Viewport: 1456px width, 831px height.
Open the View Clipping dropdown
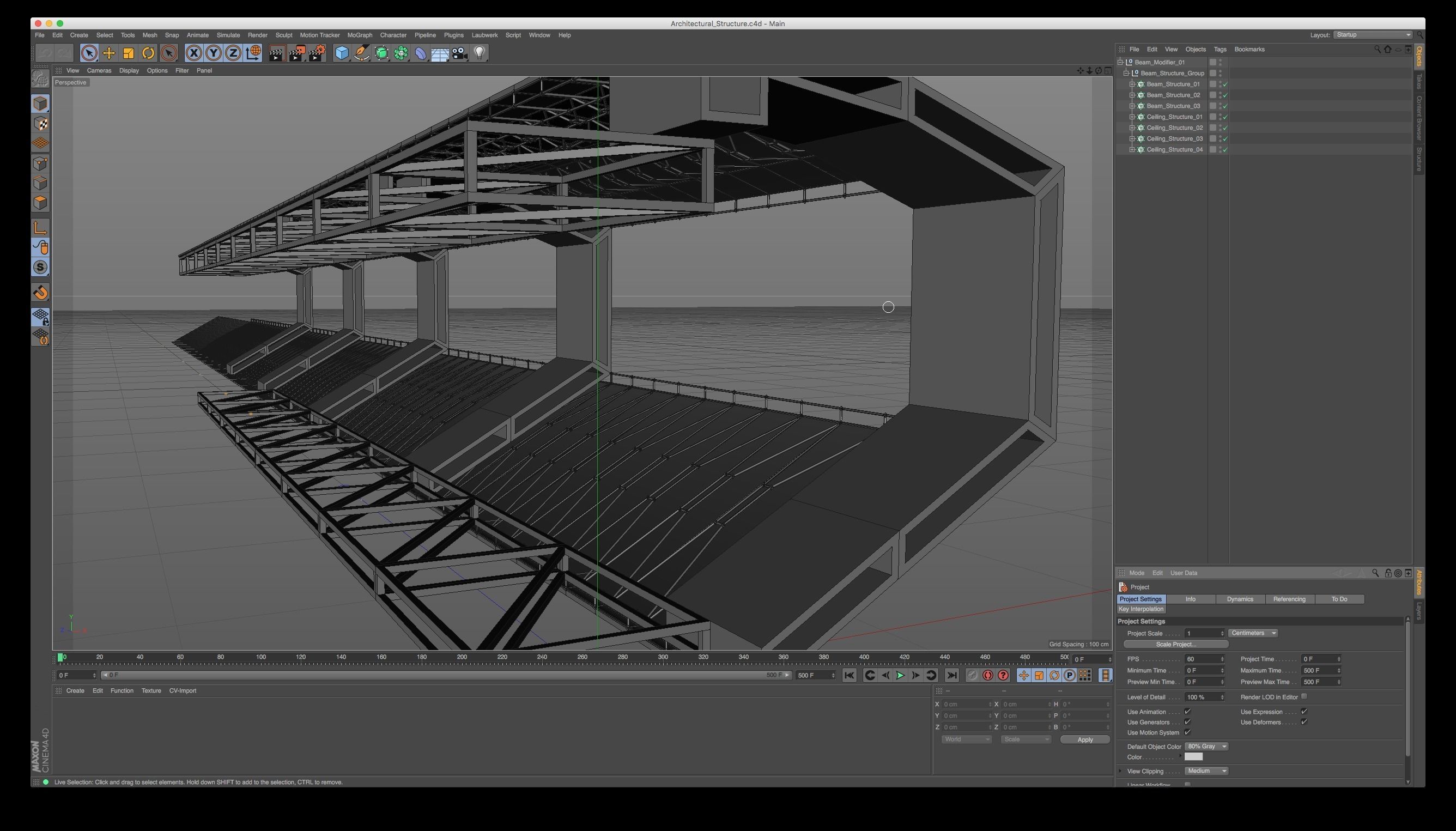pos(1206,771)
